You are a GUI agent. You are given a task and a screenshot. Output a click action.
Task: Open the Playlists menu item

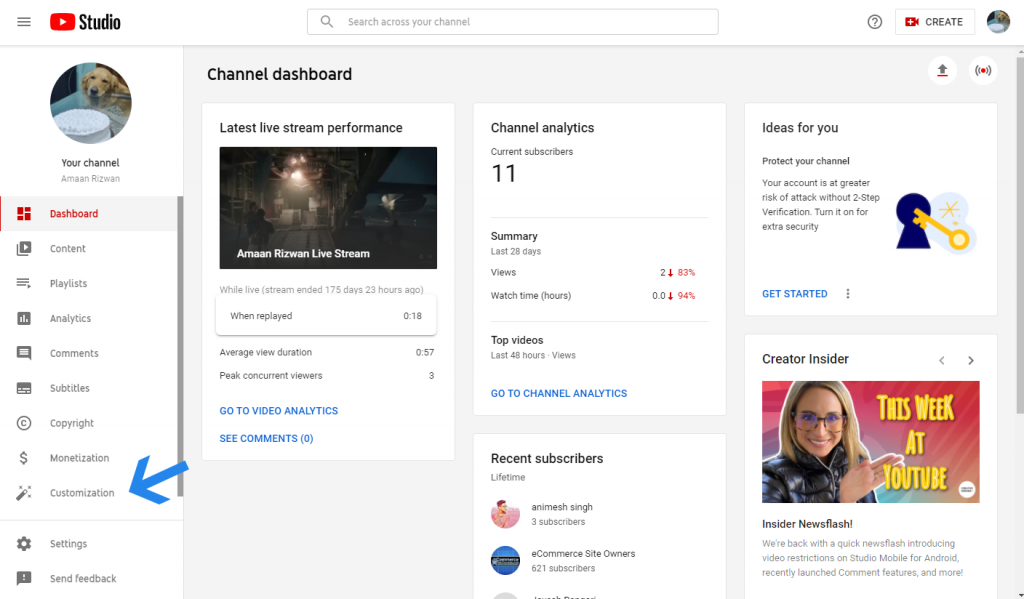(x=89, y=283)
